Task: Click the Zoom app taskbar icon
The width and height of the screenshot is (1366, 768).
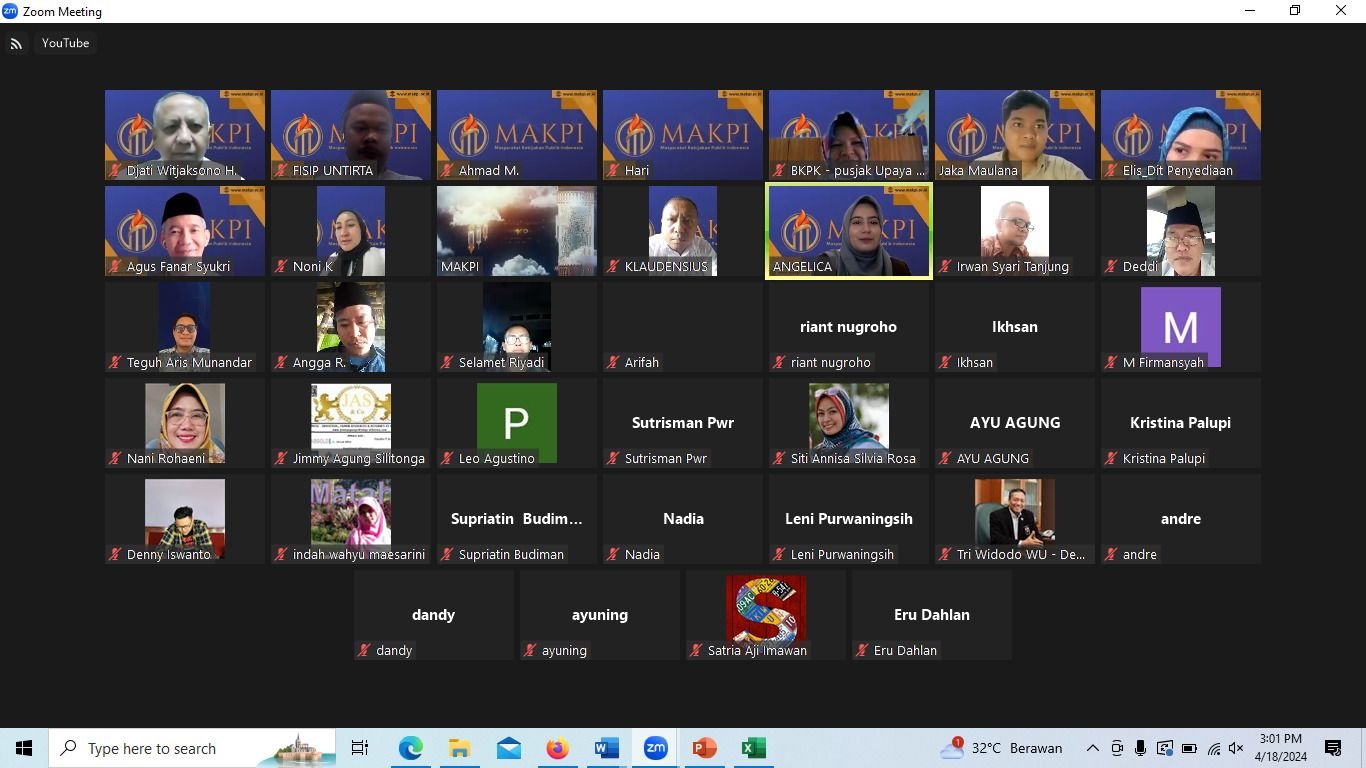Action: coord(655,748)
